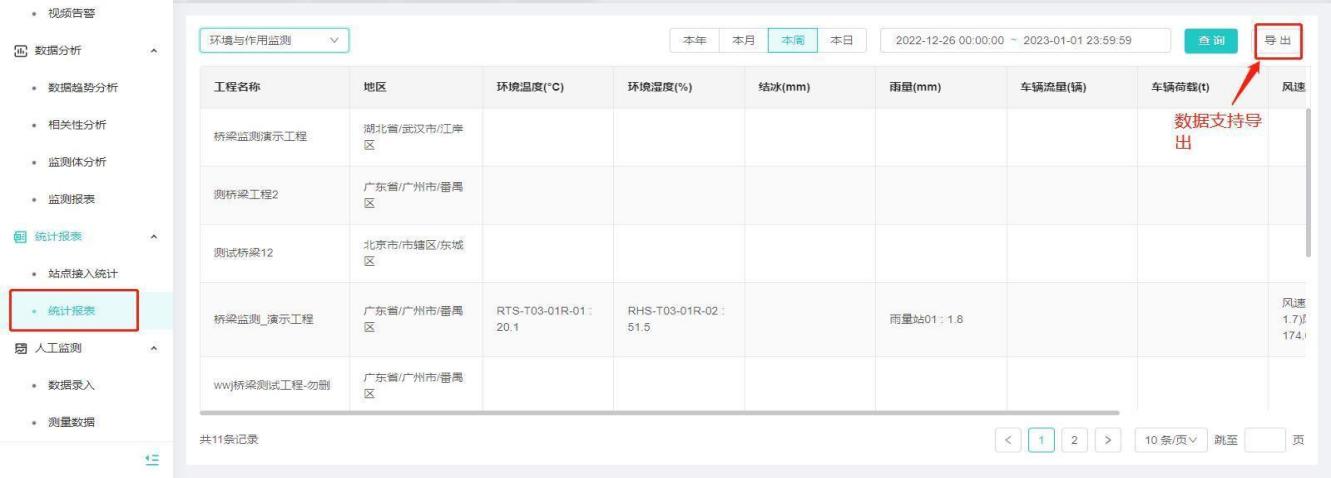Click the 人工监测 section icon
The width and height of the screenshot is (1331, 478).
tap(20, 348)
